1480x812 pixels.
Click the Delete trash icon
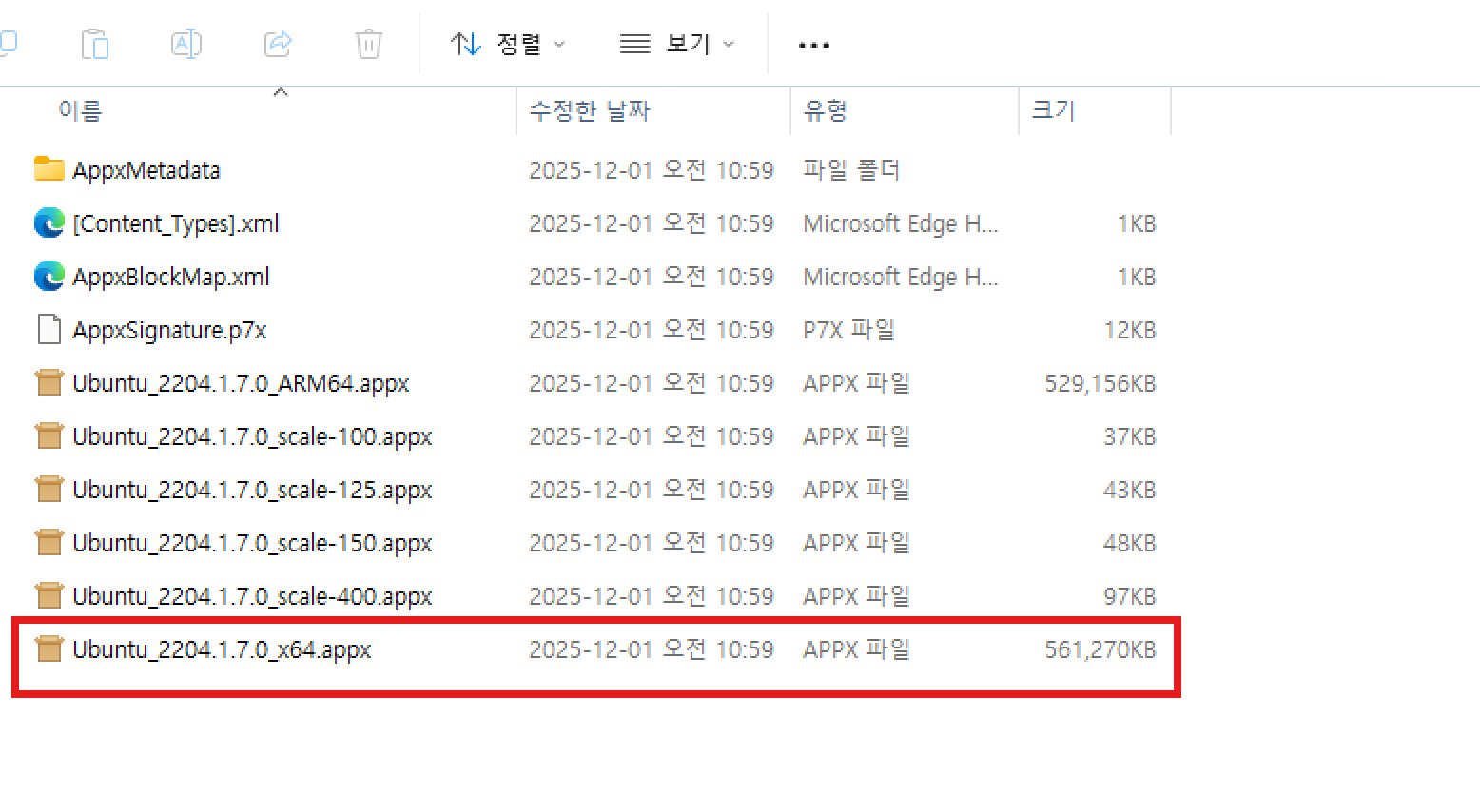(369, 44)
